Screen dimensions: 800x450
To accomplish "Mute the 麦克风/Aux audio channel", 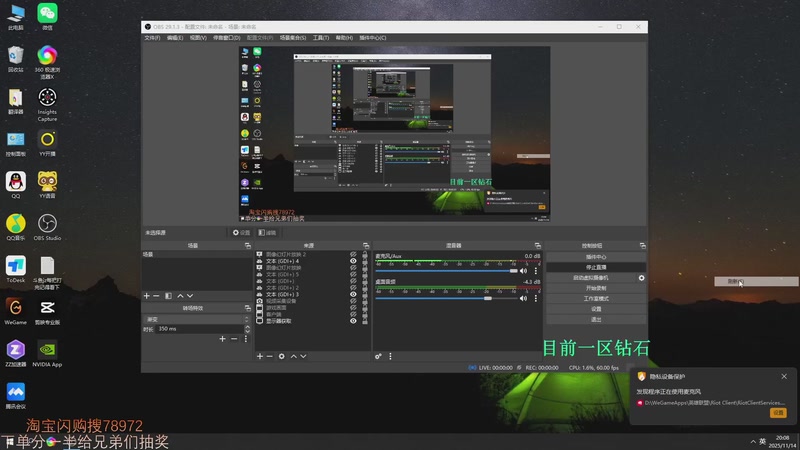I will tap(523, 271).
